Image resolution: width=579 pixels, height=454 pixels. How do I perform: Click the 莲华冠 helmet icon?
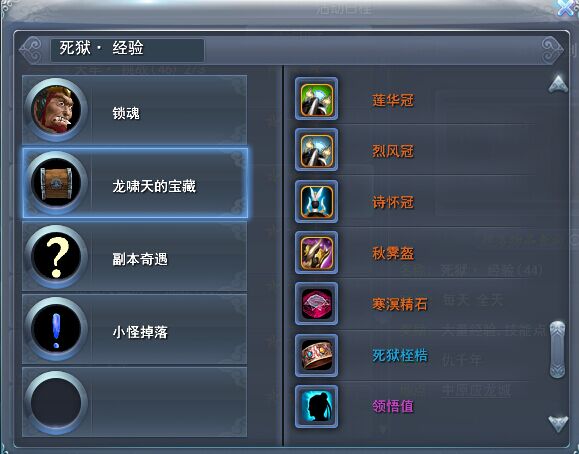[316, 99]
